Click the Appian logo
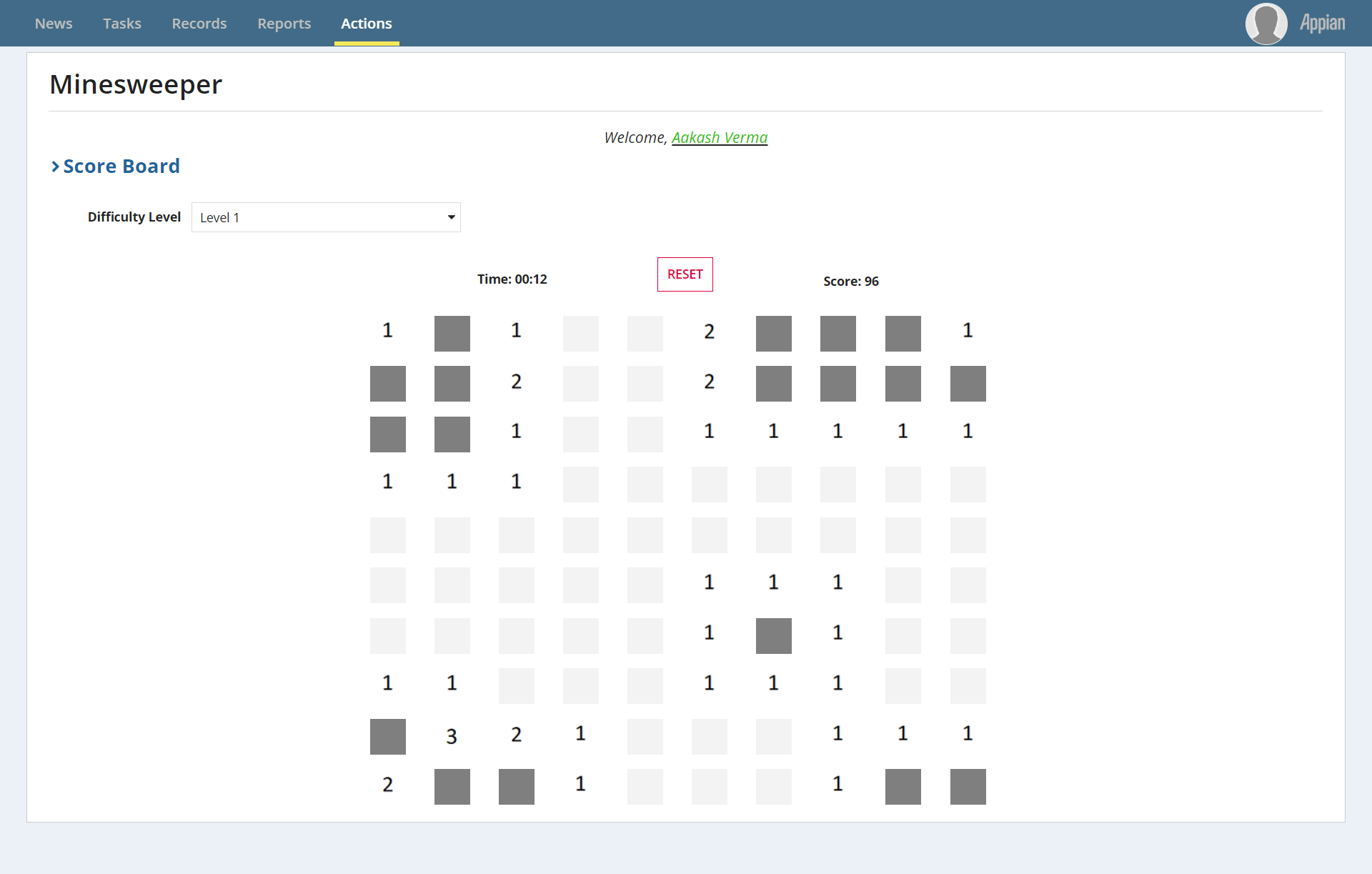 pyautogui.click(x=1321, y=23)
